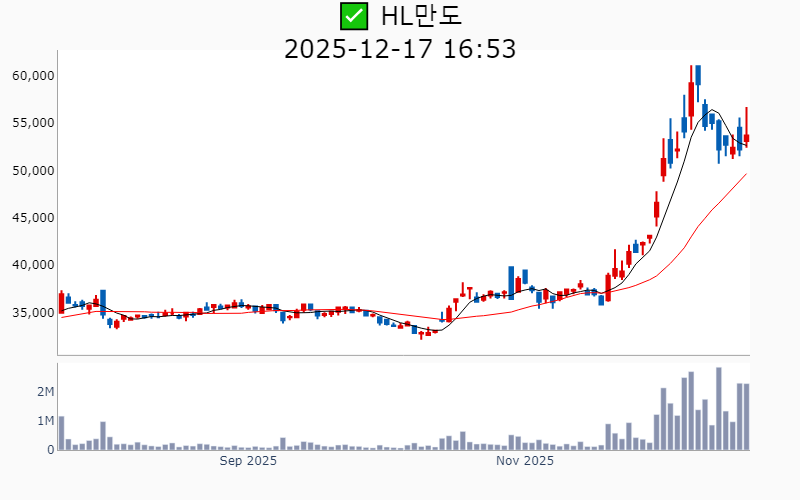The width and height of the screenshot is (800, 500).
Task: Click the 40,000 price axis label
Action: click(33, 265)
